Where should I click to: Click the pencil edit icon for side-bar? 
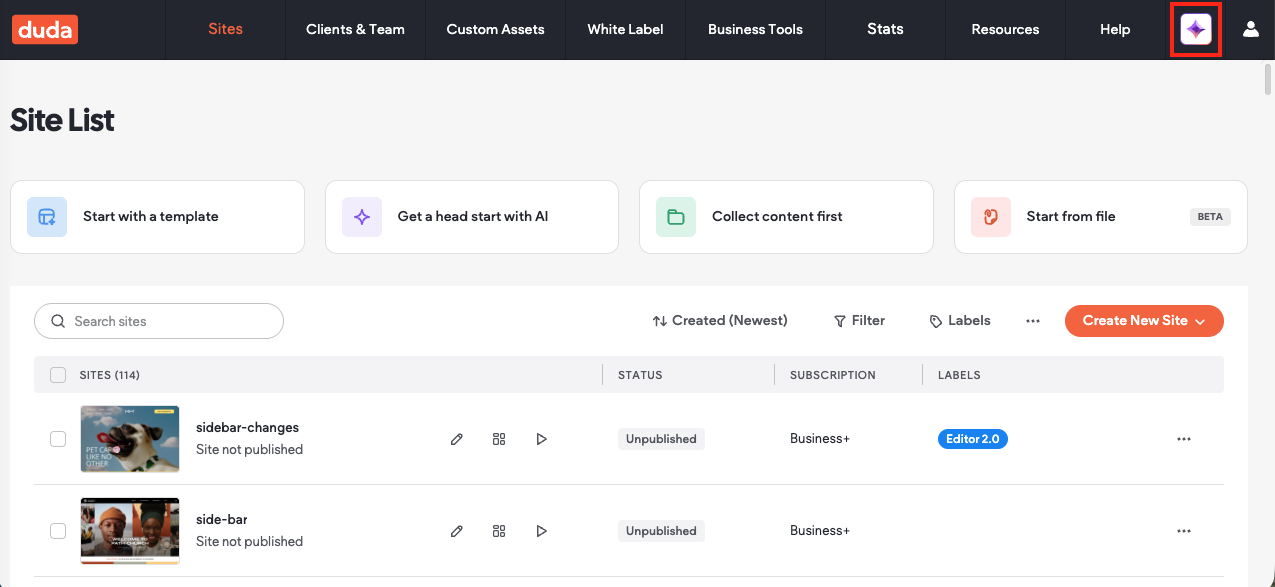tap(457, 531)
